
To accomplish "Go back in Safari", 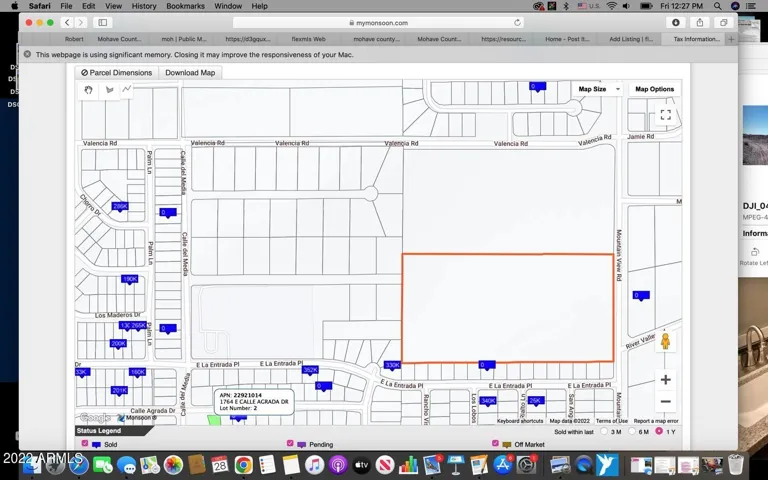I will pos(67,23).
